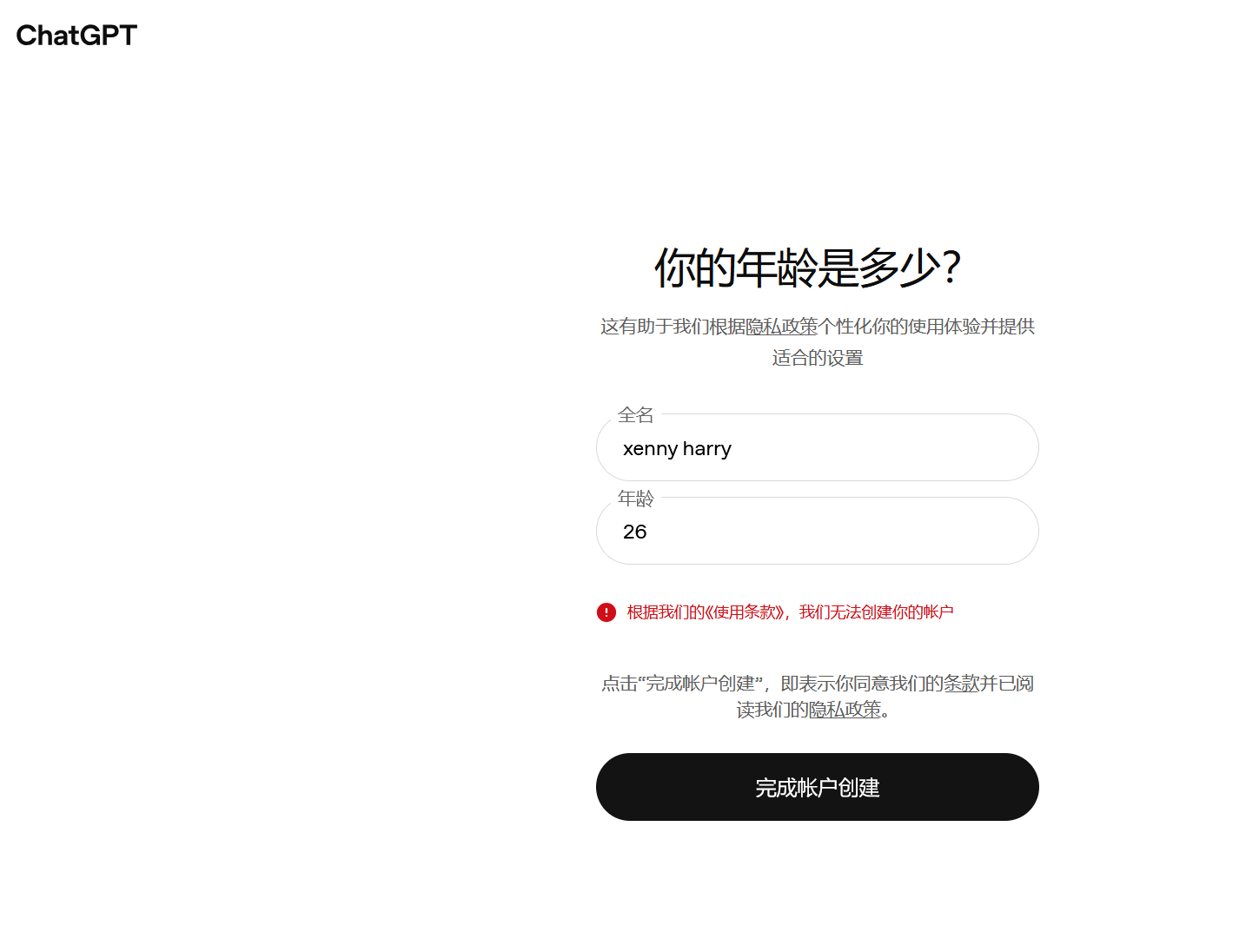
Task: Click the 即表示你同意我们的 consent text
Action: click(x=862, y=684)
